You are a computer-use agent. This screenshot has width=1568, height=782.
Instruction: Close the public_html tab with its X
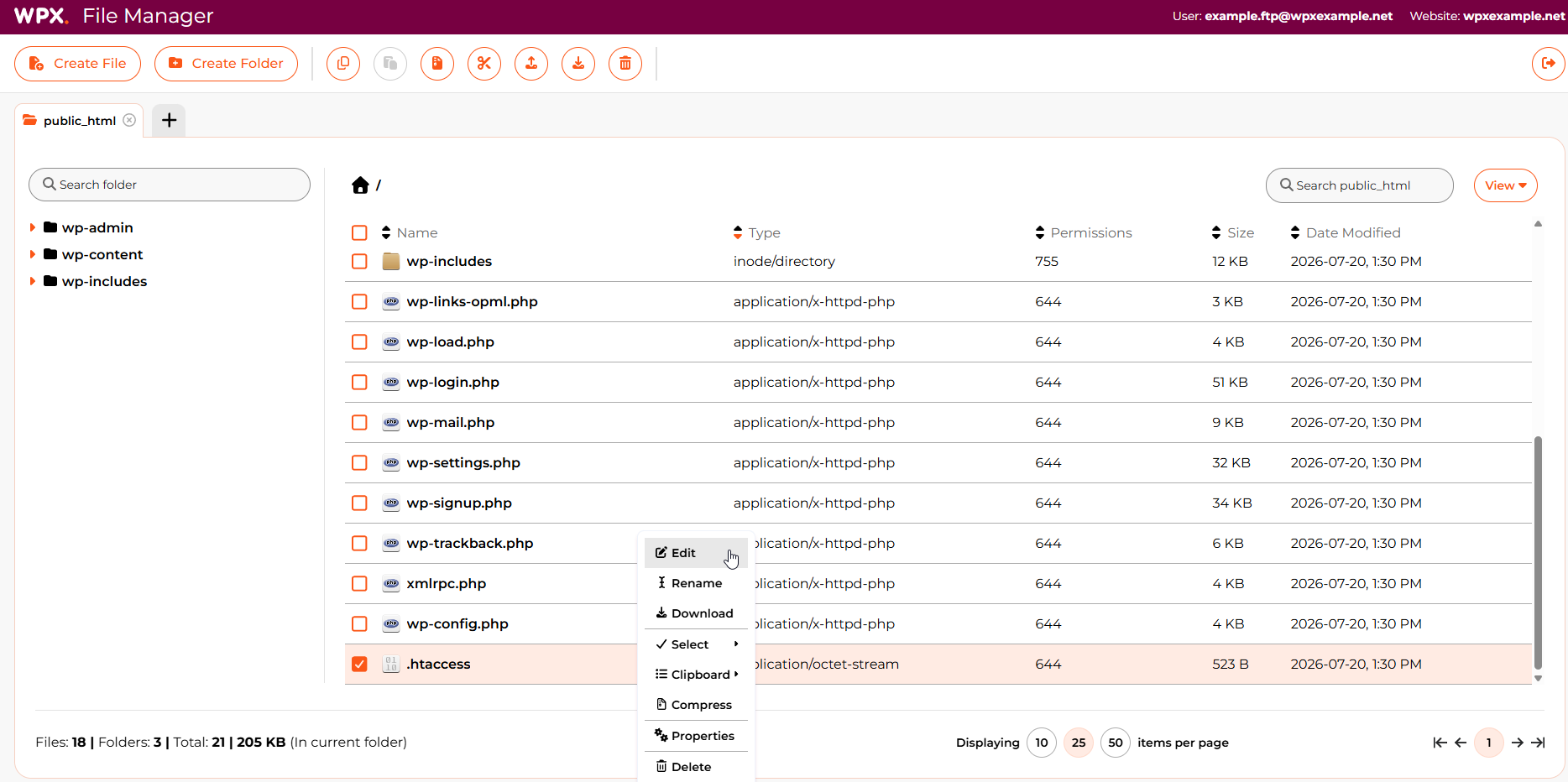(x=129, y=120)
